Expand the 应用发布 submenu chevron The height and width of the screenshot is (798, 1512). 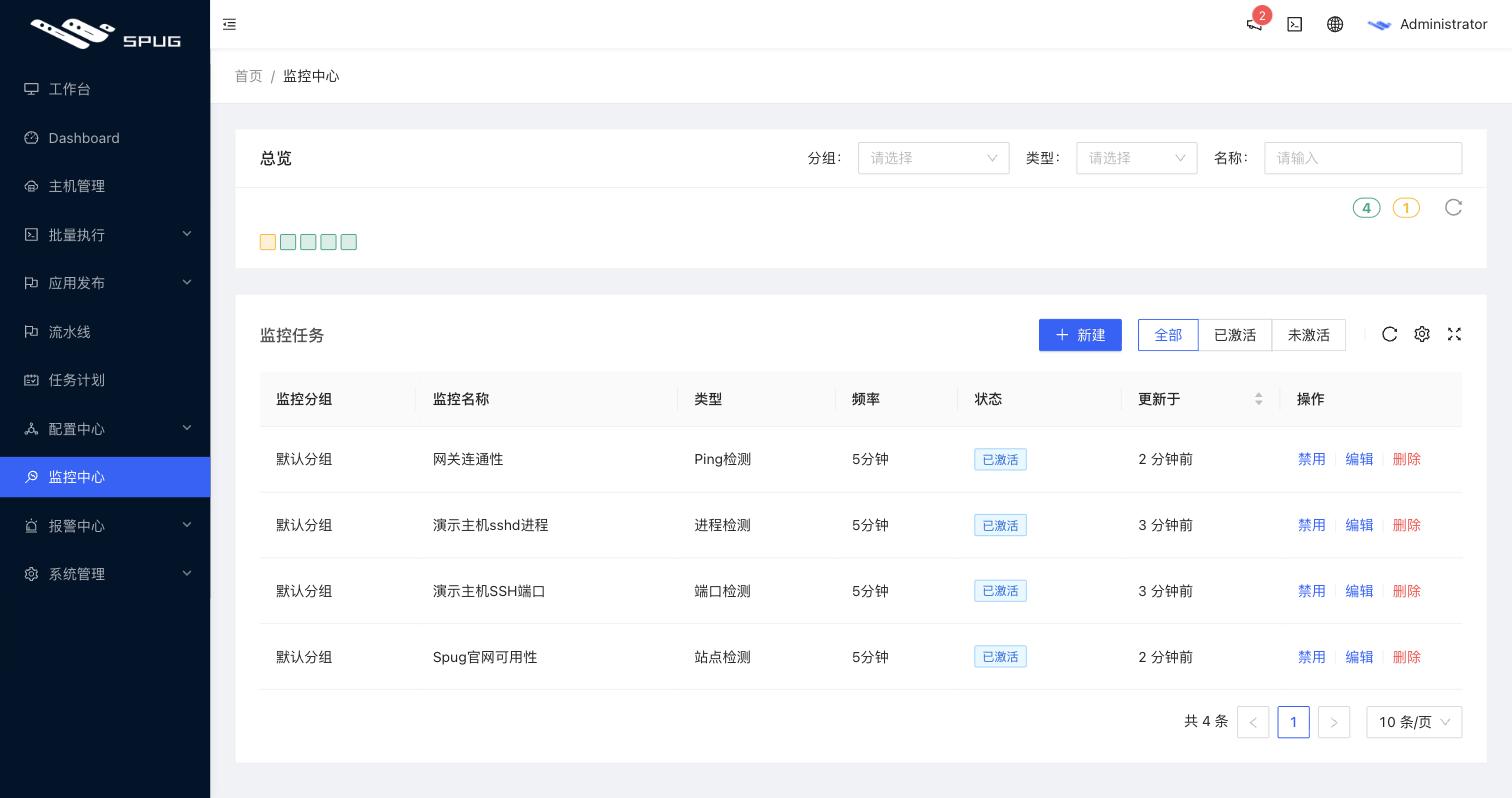(187, 282)
